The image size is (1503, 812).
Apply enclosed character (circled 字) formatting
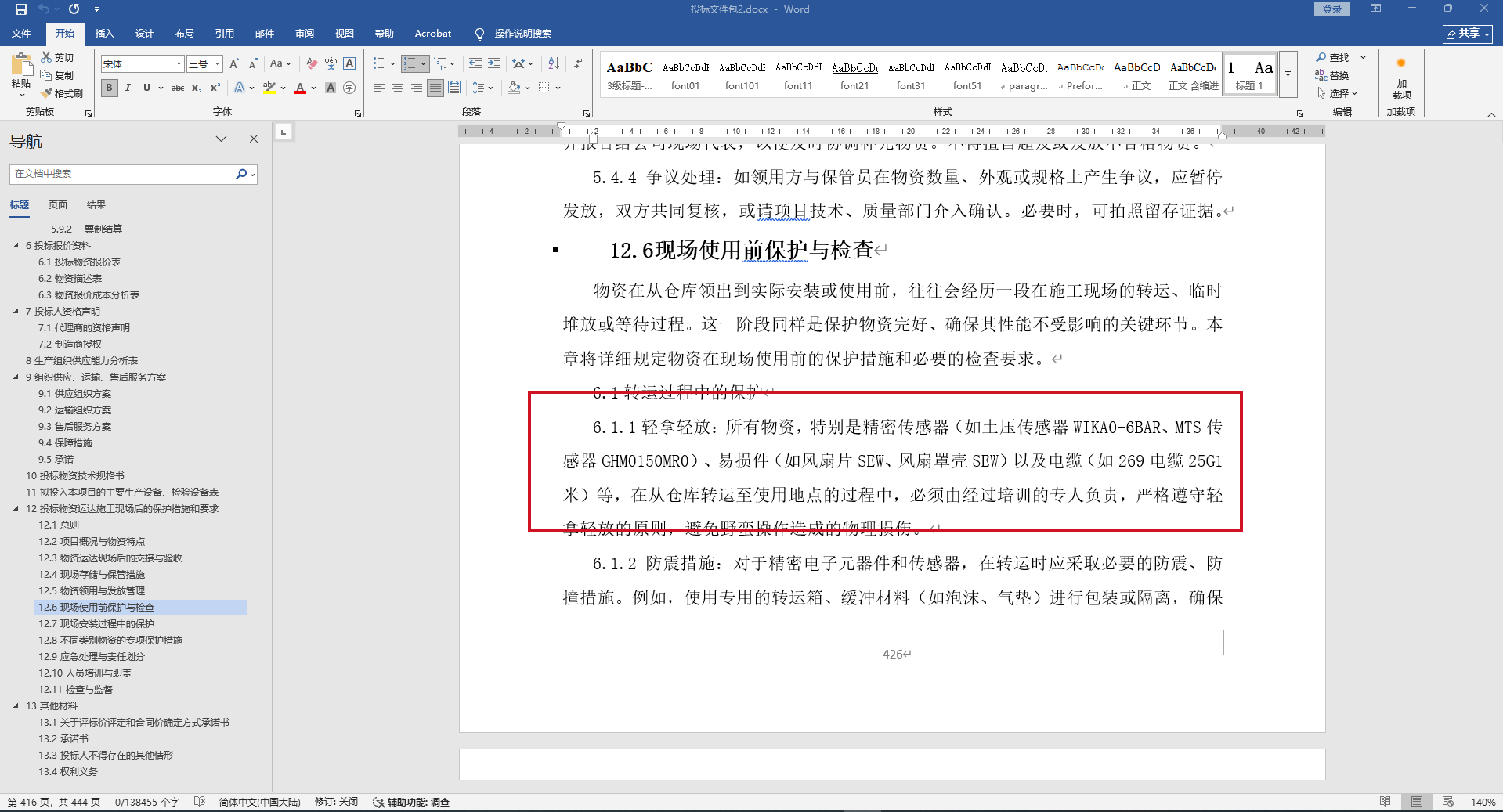(x=349, y=88)
